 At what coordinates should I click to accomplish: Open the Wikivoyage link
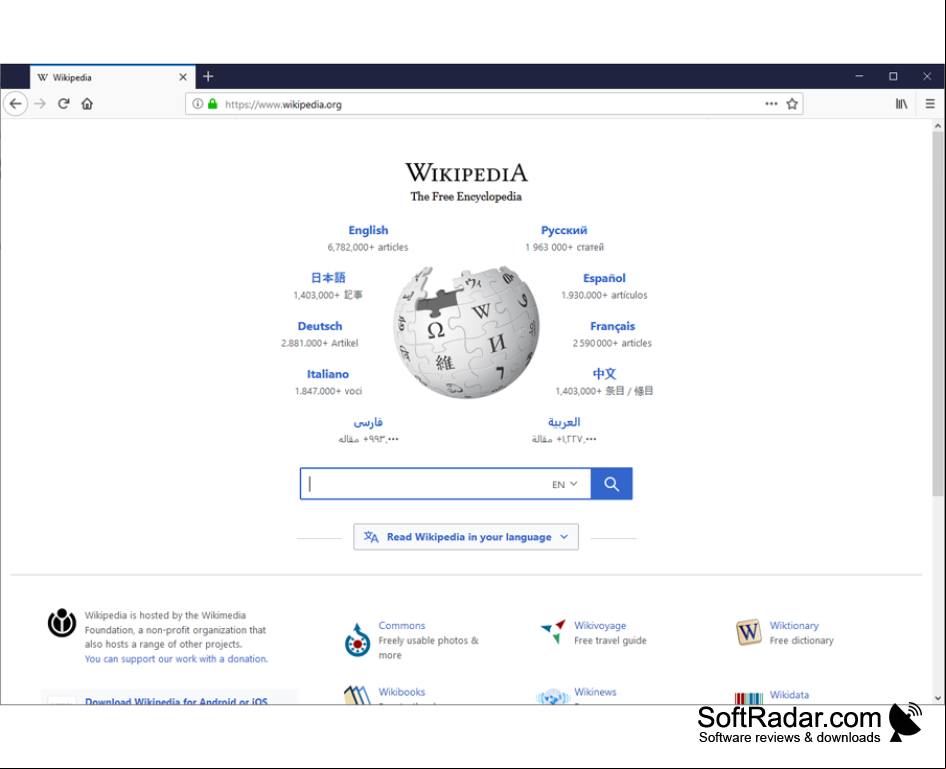(x=600, y=625)
